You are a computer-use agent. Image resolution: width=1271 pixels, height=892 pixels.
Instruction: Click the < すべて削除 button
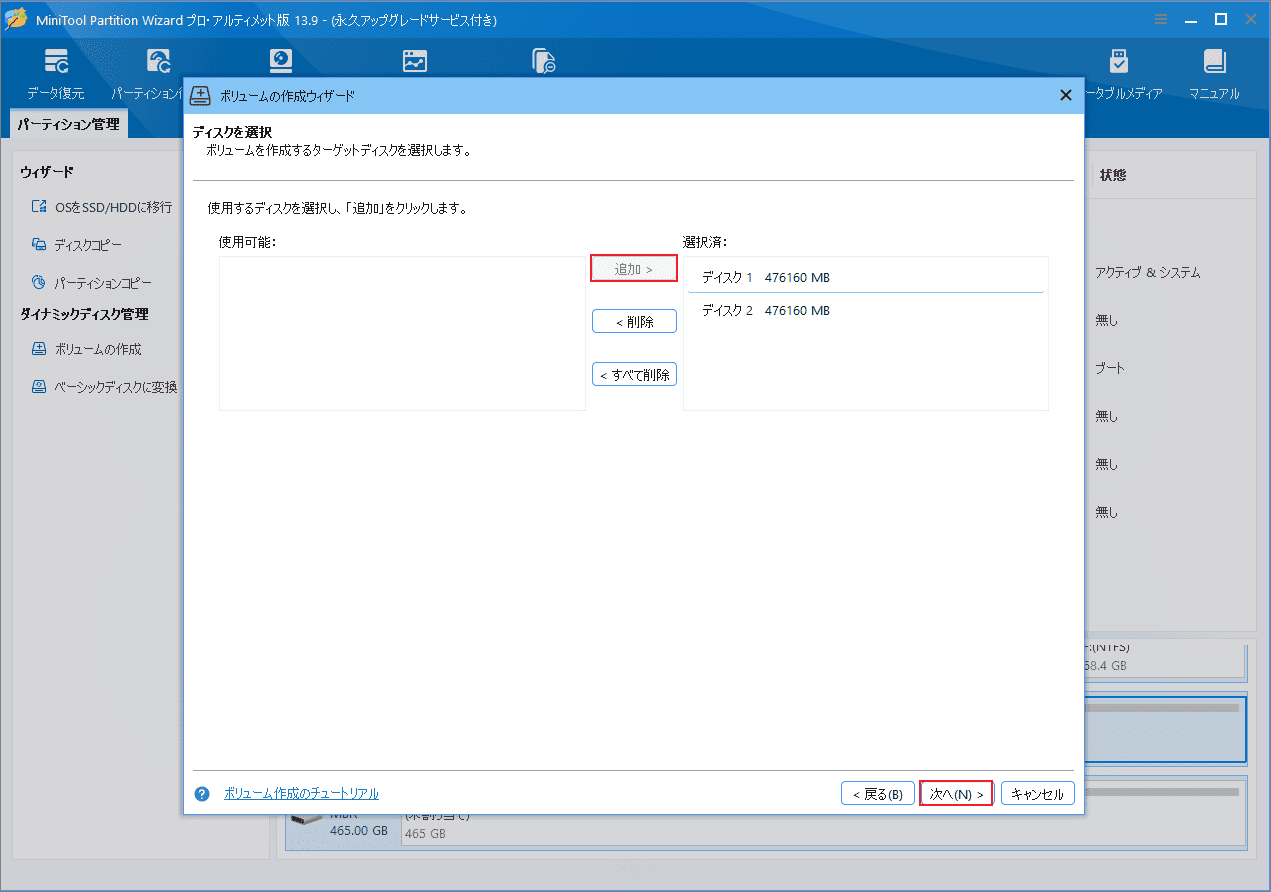pos(634,375)
